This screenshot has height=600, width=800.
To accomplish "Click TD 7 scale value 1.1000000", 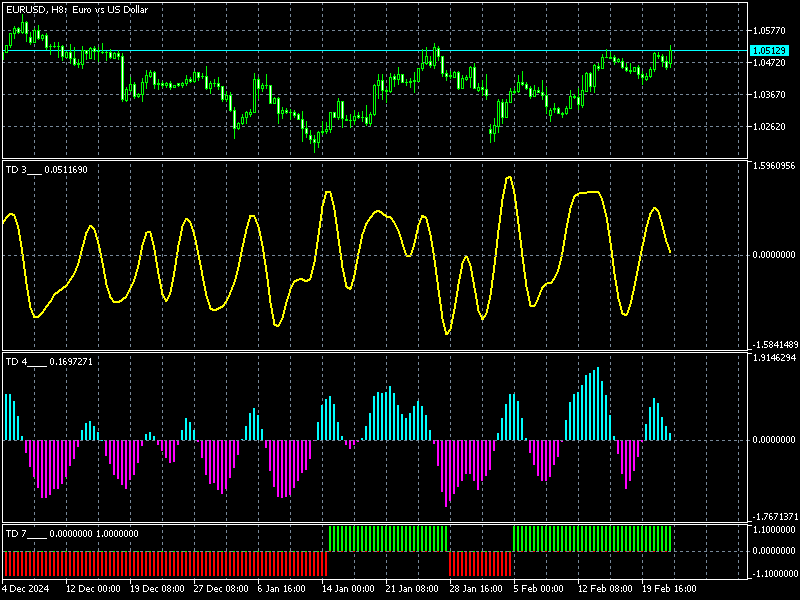I will click(x=774, y=530).
